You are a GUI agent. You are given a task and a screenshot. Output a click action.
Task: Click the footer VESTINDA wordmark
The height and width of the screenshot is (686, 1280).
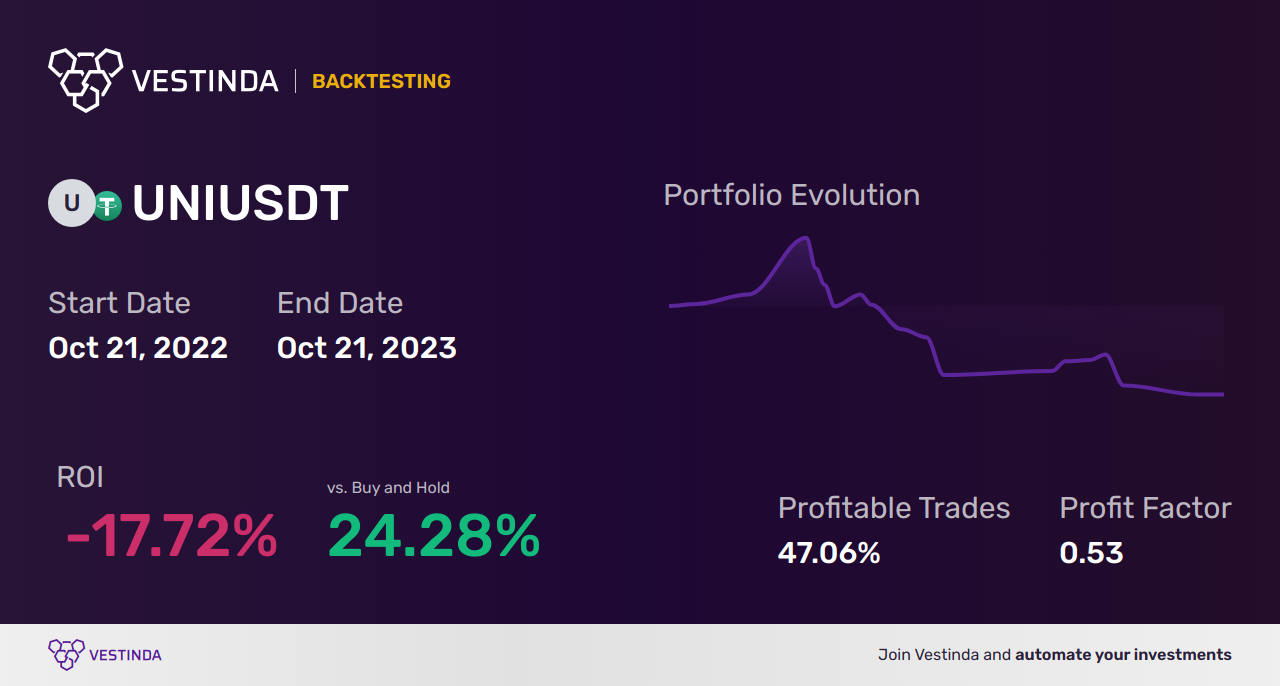[x=125, y=655]
